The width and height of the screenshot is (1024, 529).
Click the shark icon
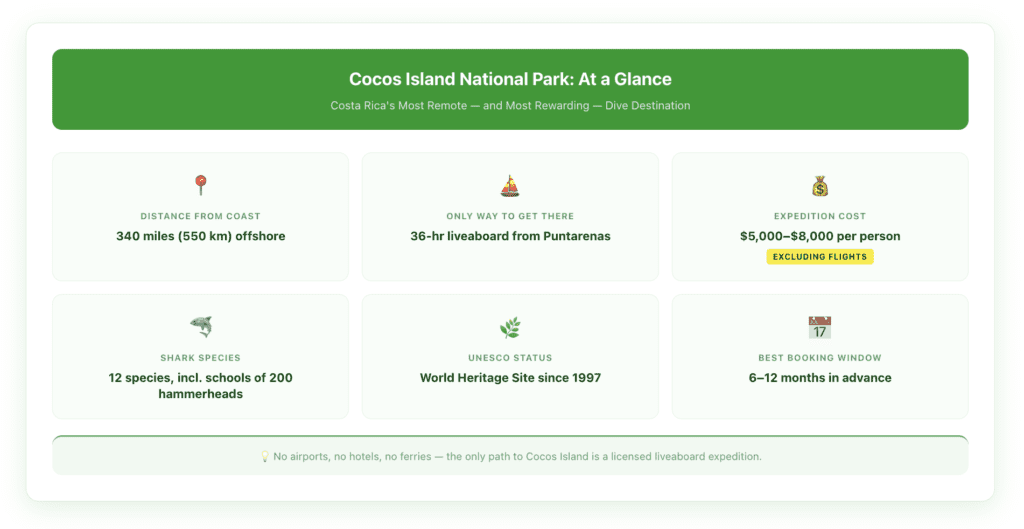pyautogui.click(x=201, y=327)
